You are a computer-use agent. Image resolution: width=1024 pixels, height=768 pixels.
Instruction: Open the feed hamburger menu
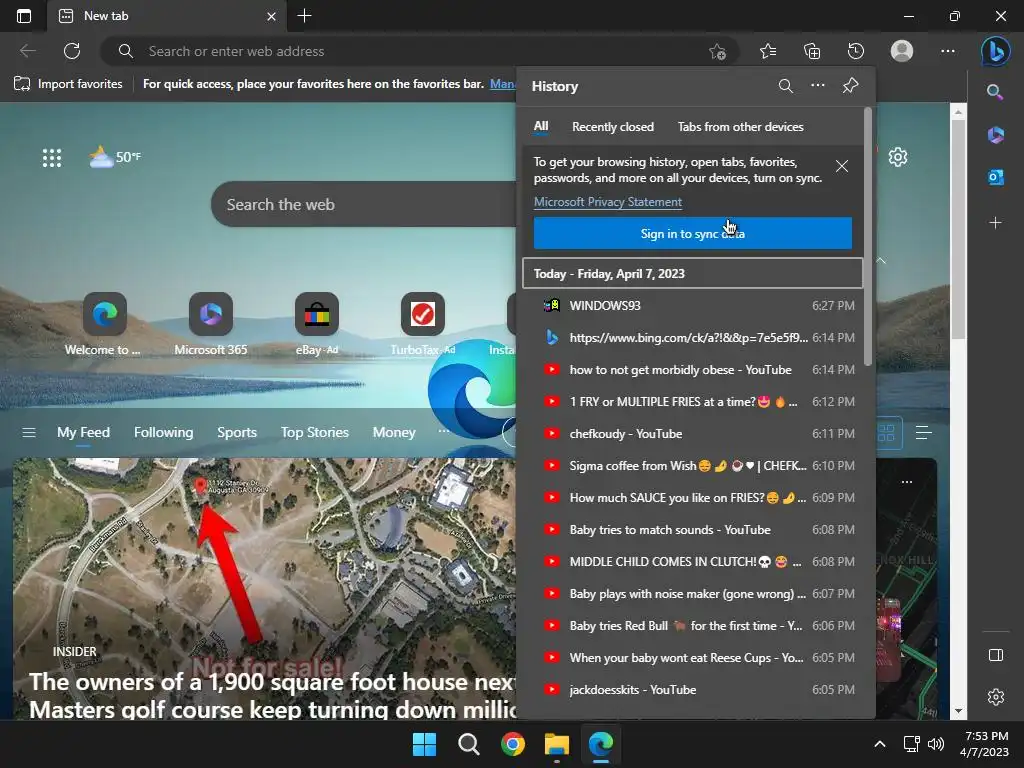pos(29,432)
